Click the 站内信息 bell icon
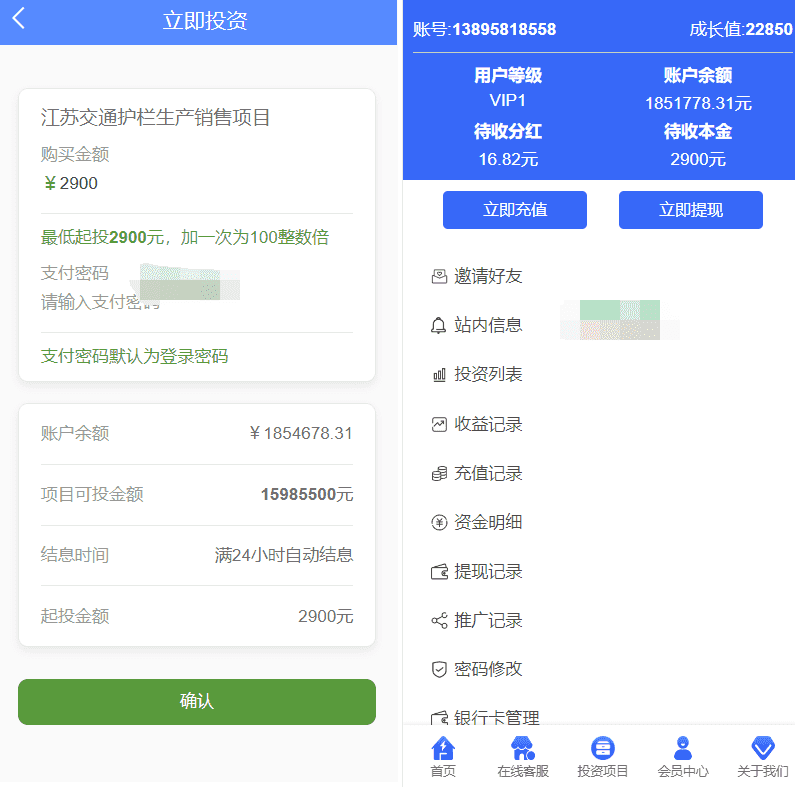795x787 pixels. click(x=439, y=326)
